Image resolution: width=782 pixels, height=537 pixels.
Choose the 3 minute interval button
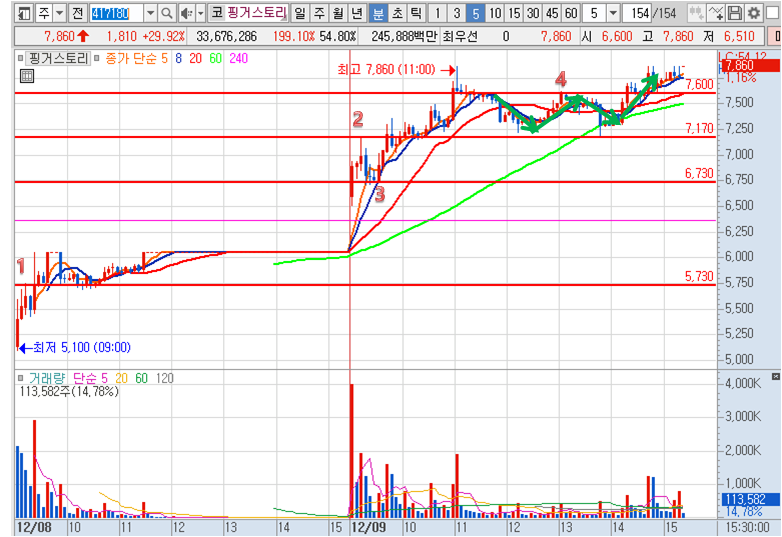(456, 13)
